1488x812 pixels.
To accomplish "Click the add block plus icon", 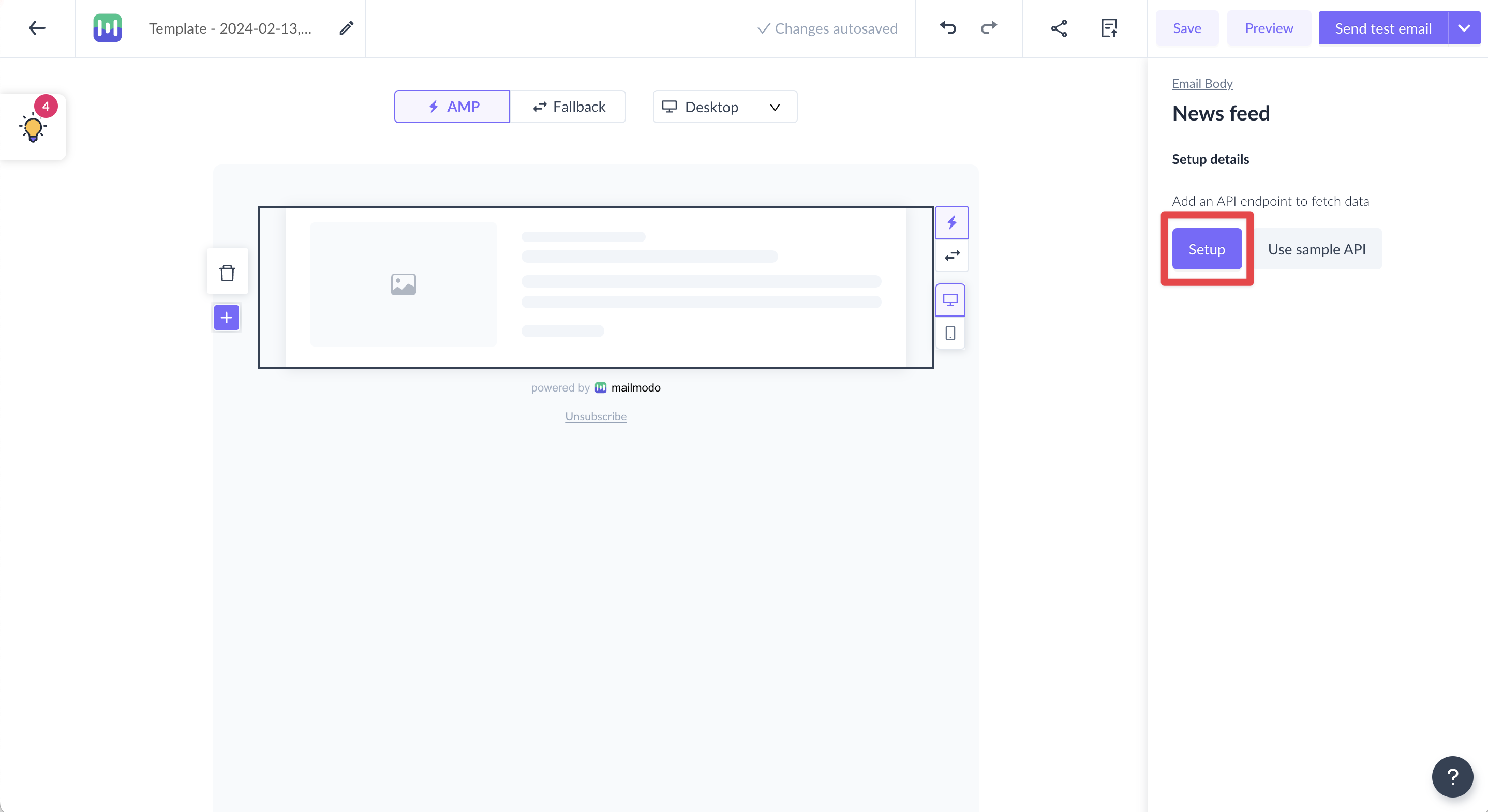I will (x=226, y=317).
